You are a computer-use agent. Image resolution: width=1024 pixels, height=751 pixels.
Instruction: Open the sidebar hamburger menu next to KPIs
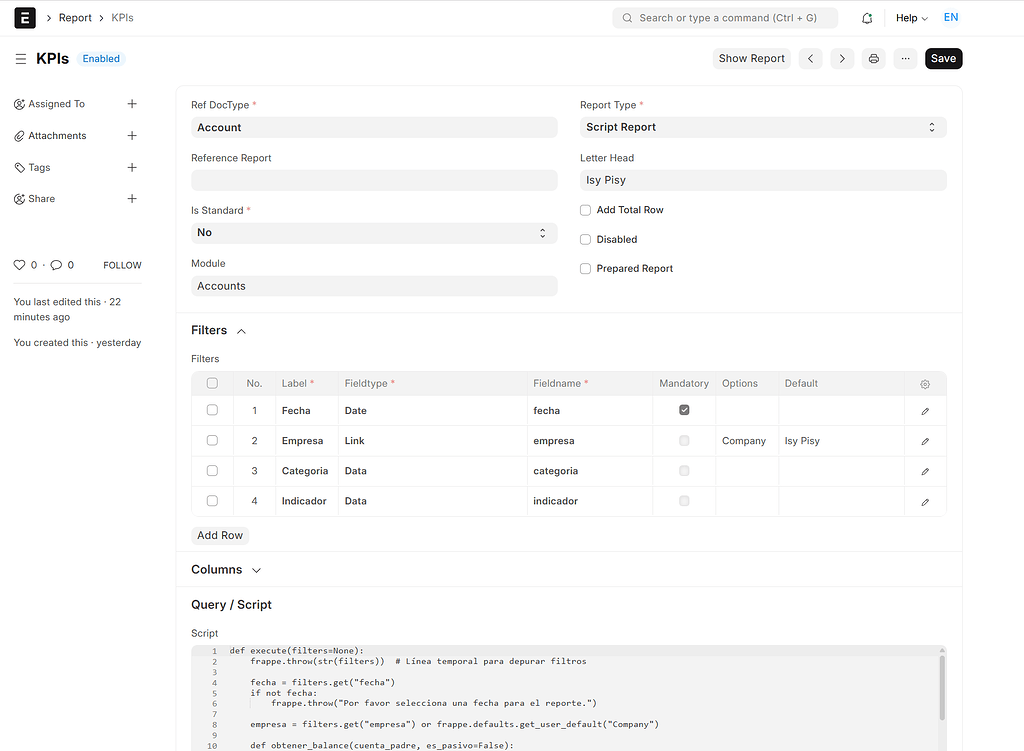click(20, 58)
